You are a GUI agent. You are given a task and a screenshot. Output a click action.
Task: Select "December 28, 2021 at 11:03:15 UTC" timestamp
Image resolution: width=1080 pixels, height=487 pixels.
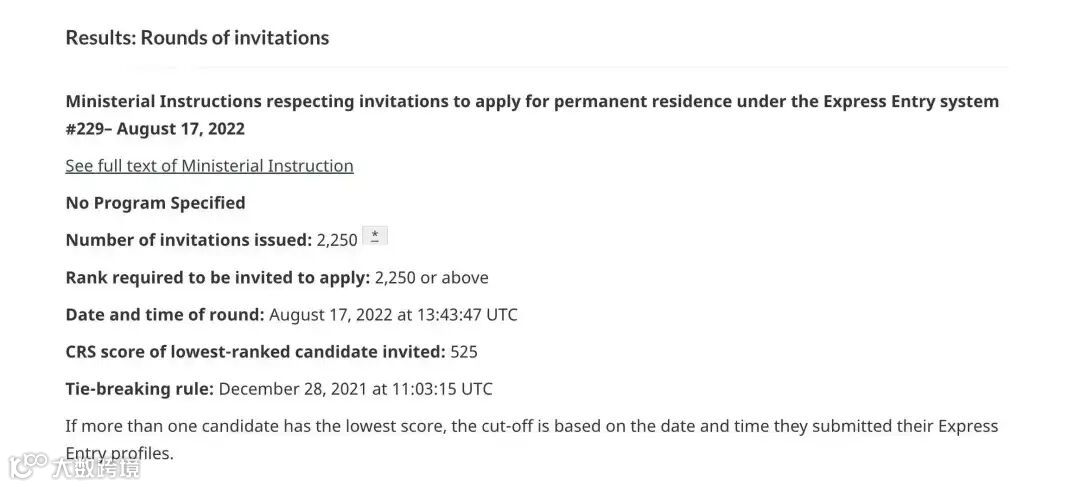pos(355,389)
